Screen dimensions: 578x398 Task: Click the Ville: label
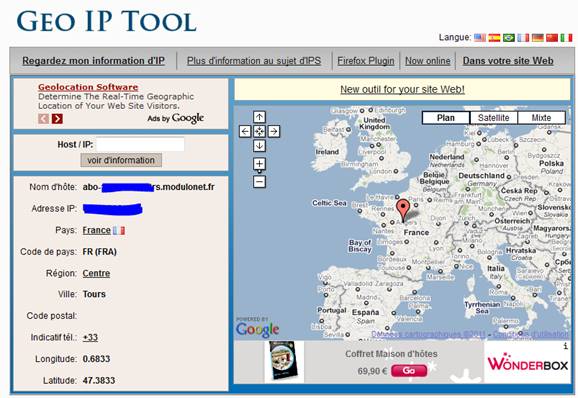(x=67, y=294)
